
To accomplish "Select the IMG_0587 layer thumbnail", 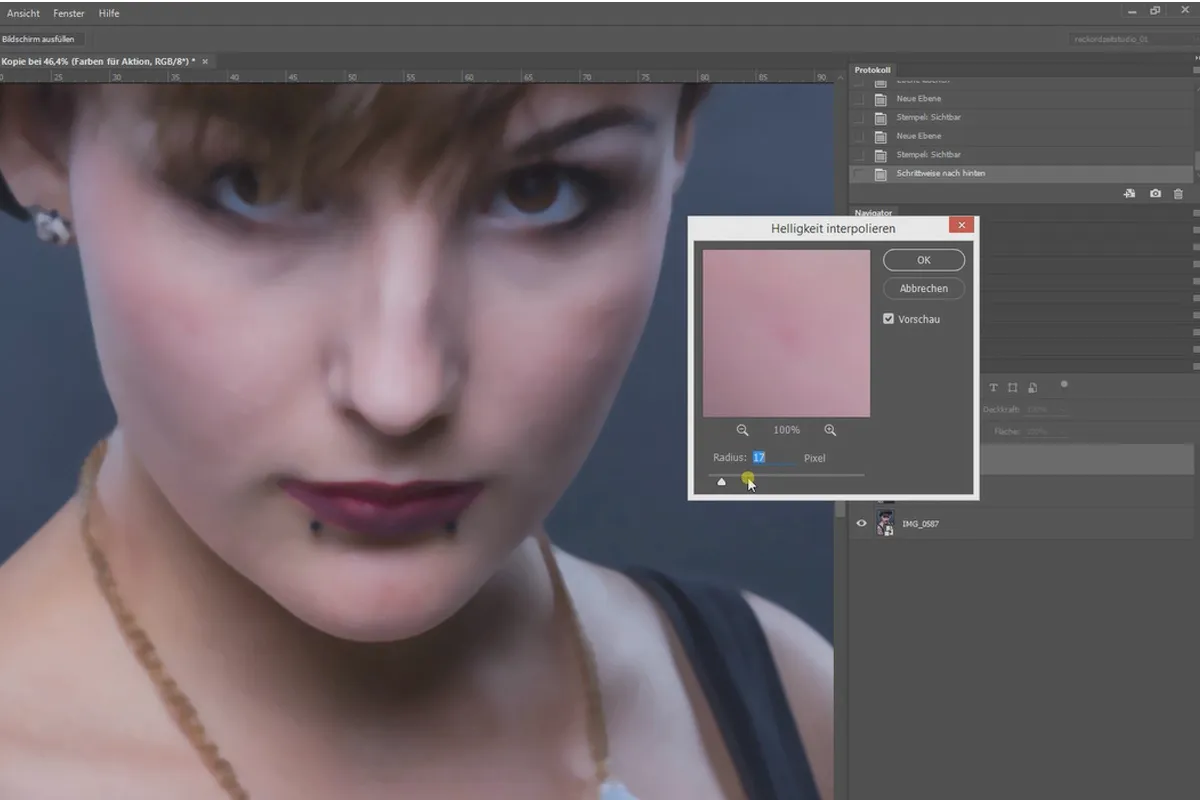I will tap(885, 523).
